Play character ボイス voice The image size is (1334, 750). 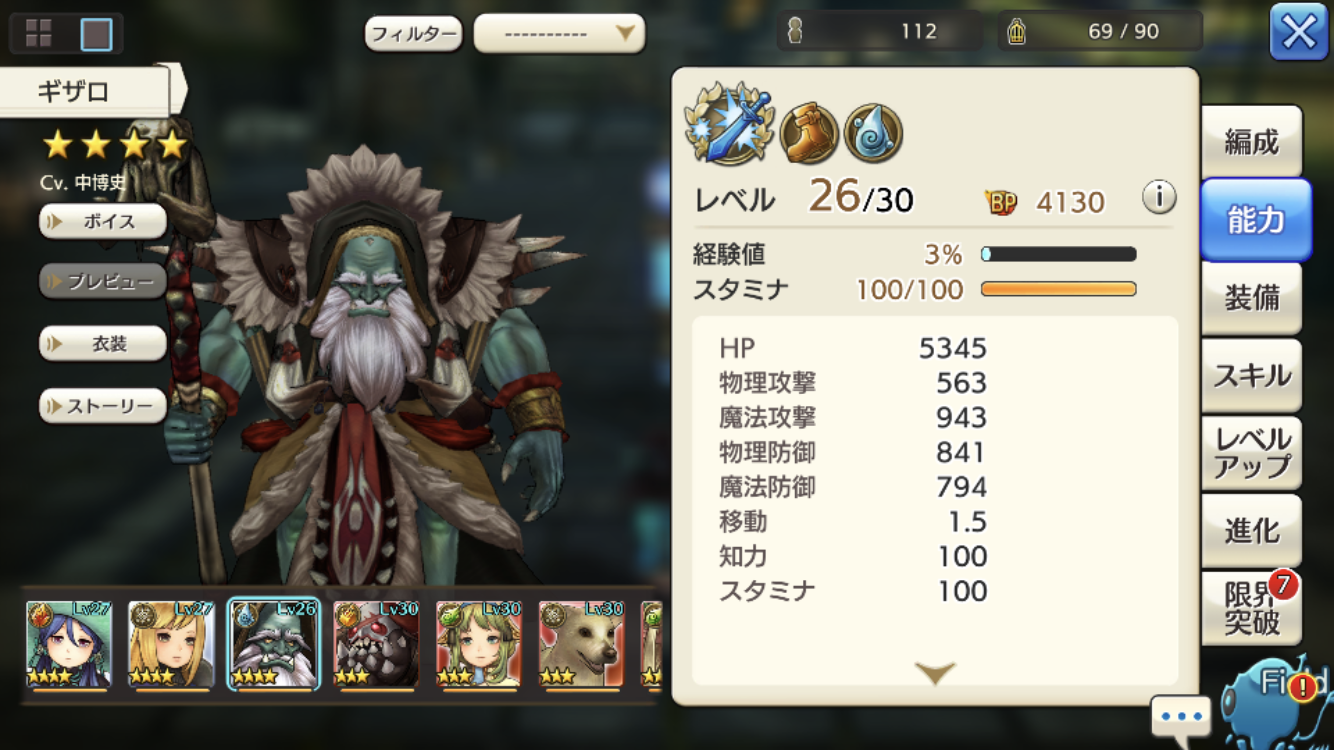click(102, 221)
